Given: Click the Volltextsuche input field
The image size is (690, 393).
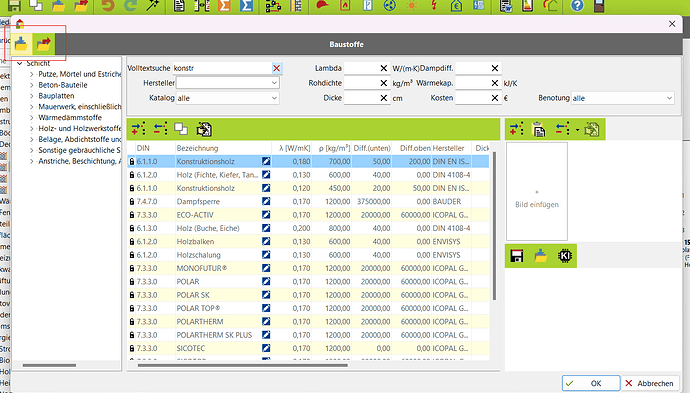Looking at the screenshot, I should click(x=222, y=68).
